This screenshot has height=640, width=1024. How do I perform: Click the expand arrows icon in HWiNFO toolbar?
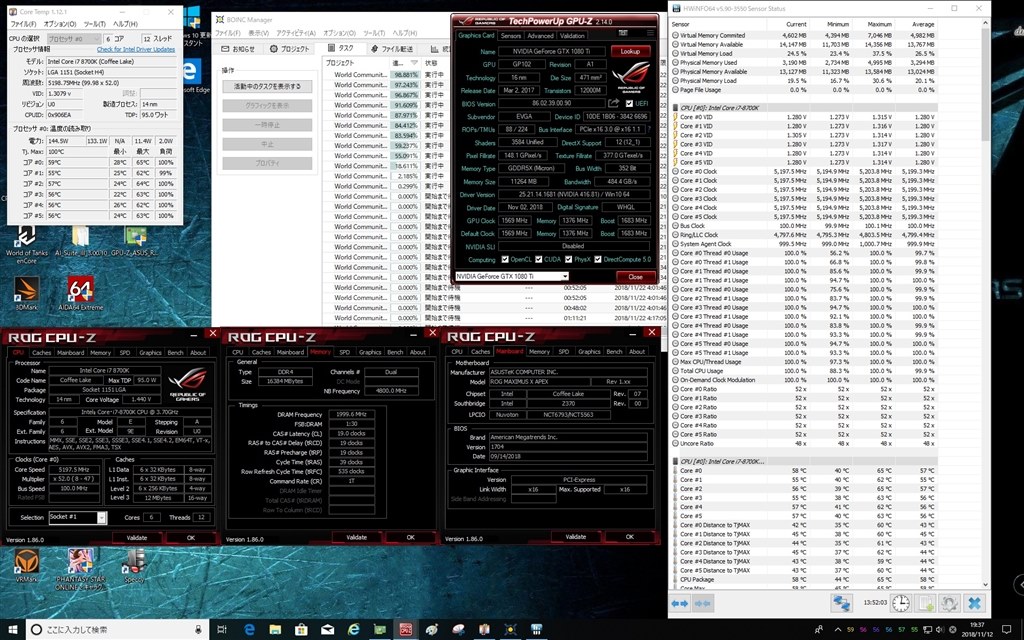(680, 603)
